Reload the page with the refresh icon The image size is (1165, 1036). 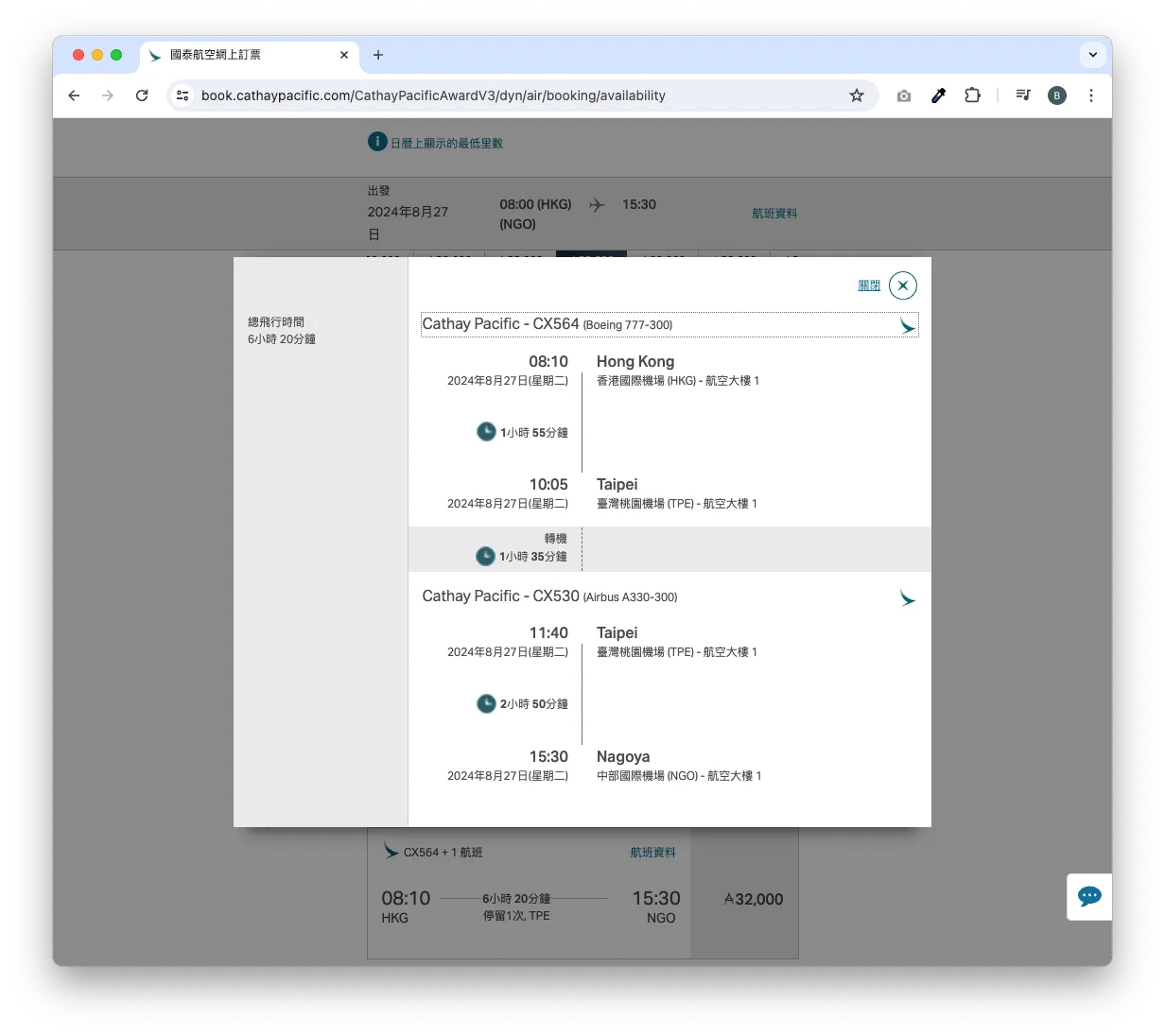142,95
